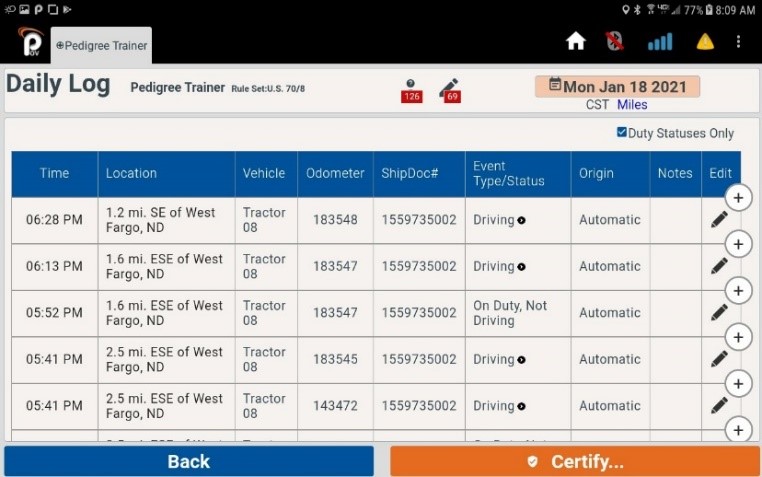Switch to the Pedigree Trainer tab
Image resolution: width=762 pixels, height=477 pixels.
click(102, 46)
